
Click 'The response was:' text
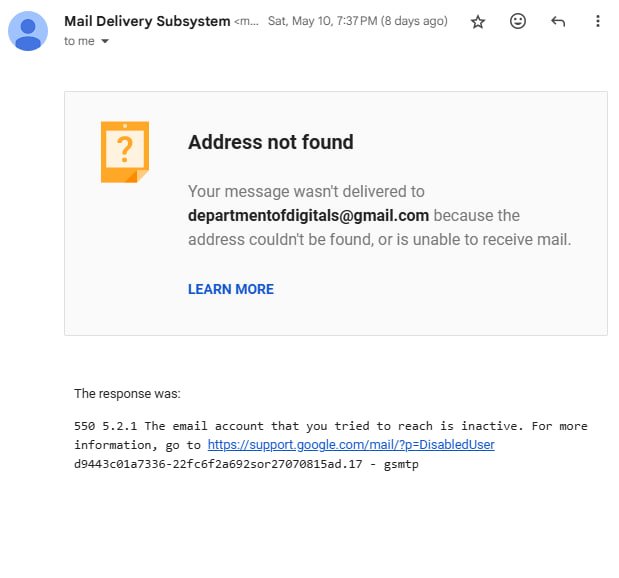tap(127, 393)
